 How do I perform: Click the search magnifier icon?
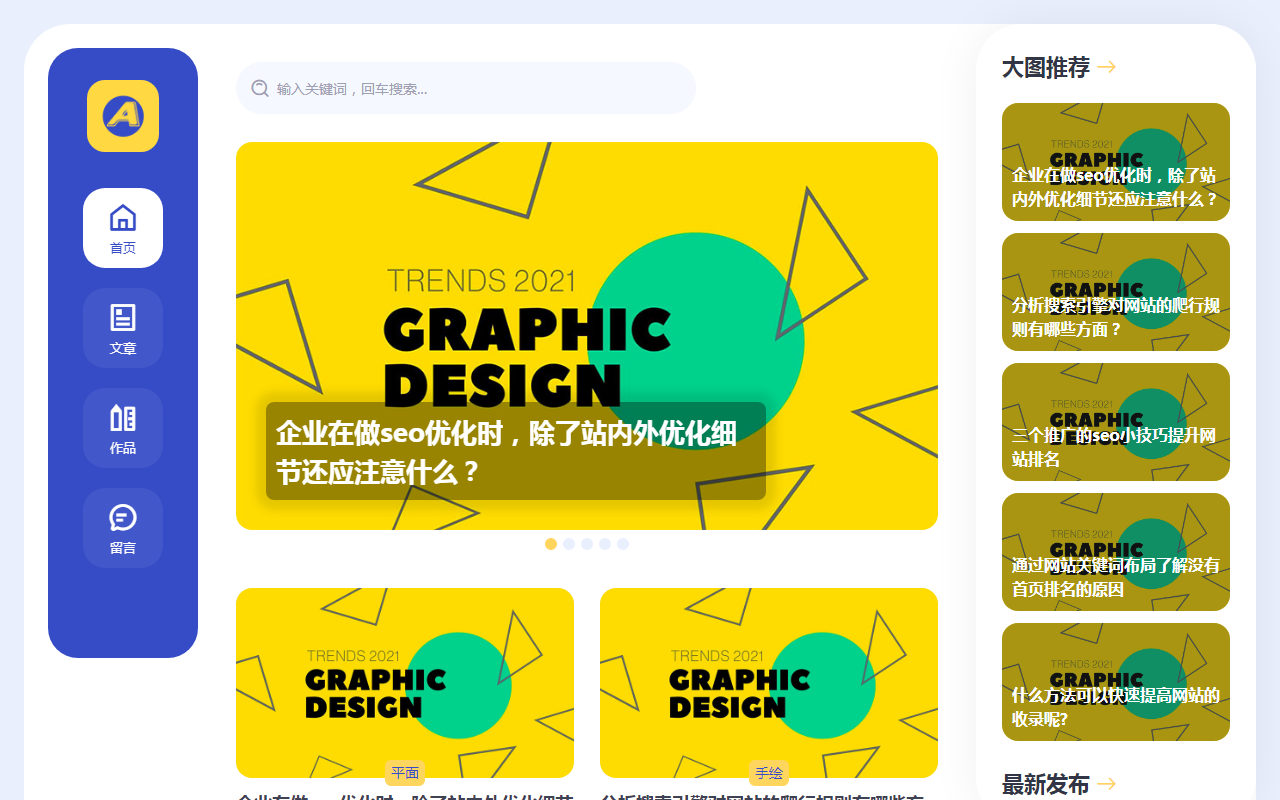tap(260, 88)
